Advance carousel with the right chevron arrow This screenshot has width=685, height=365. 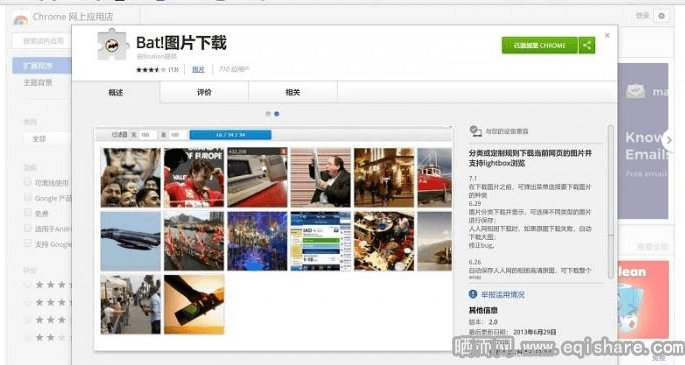coord(668,141)
